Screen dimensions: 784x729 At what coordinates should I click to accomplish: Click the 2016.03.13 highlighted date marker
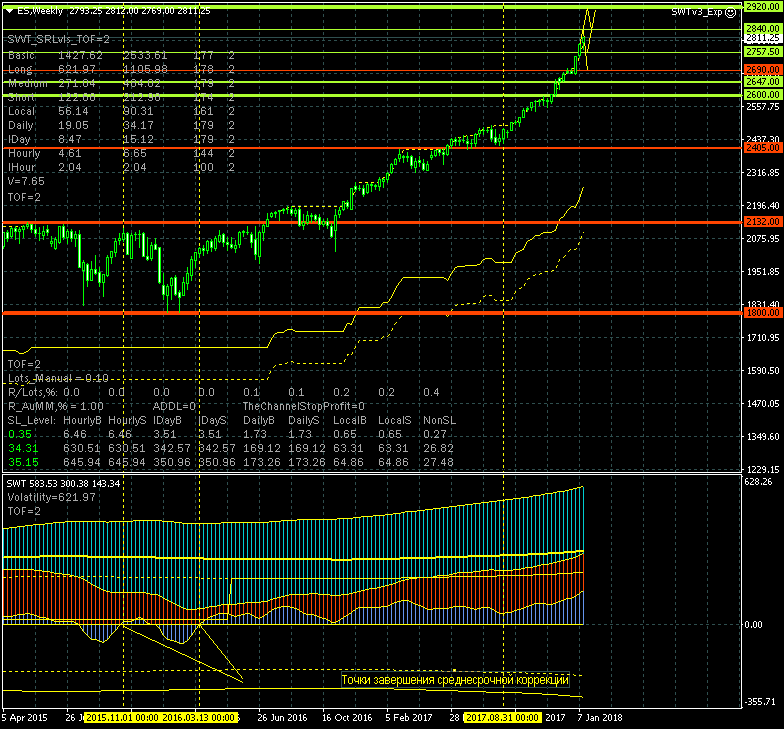point(199,717)
